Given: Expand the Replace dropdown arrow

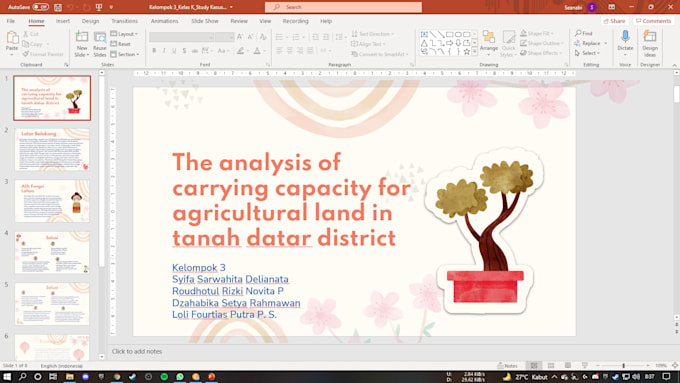Looking at the screenshot, I should 605,43.
